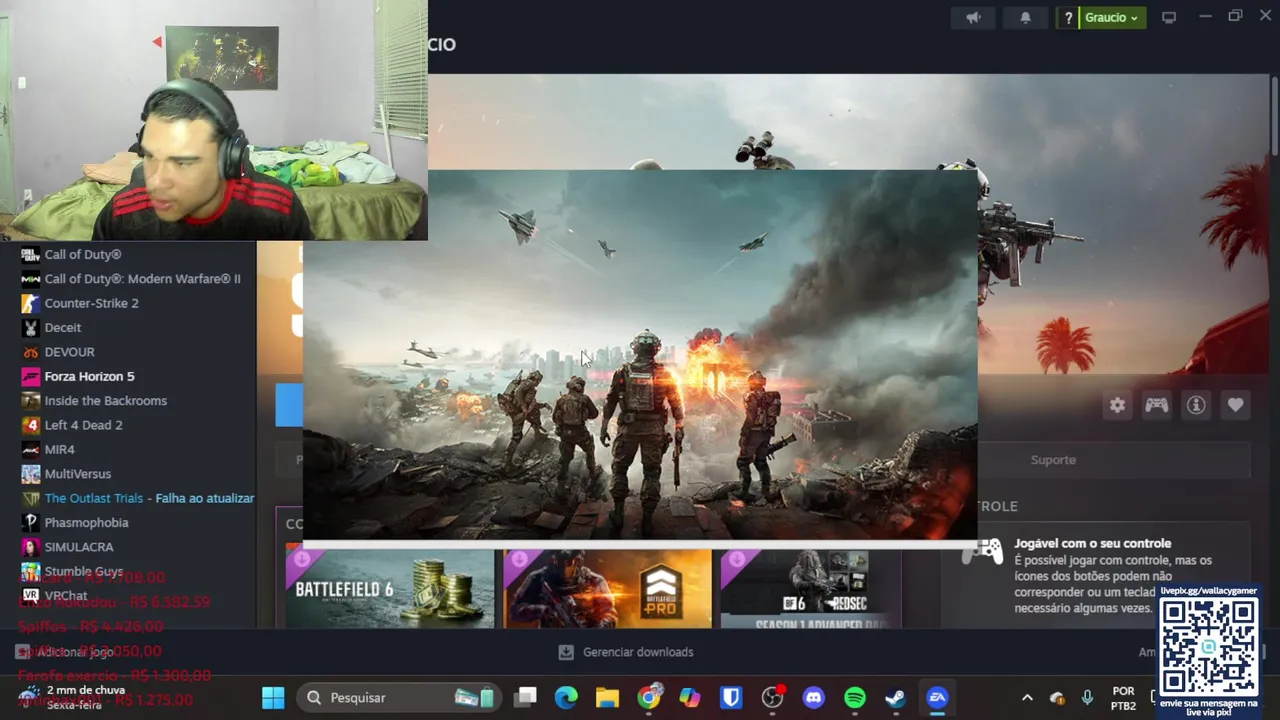The height and width of the screenshot is (720, 1280).
Task: Open Microsoft Edge from taskbar
Action: pyautogui.click(x=566, y=698)
